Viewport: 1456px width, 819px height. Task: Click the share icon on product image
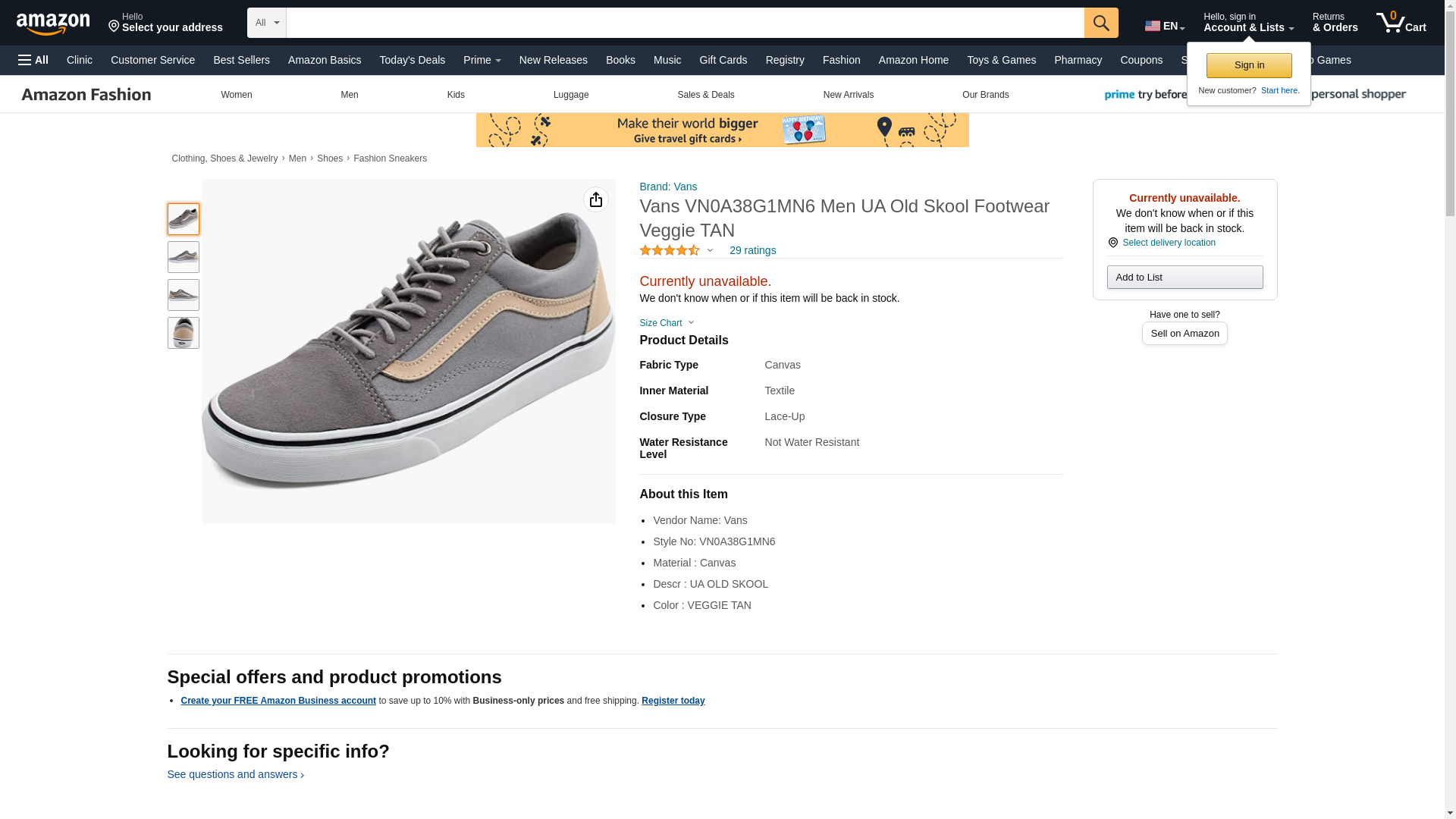pos(596,199)
